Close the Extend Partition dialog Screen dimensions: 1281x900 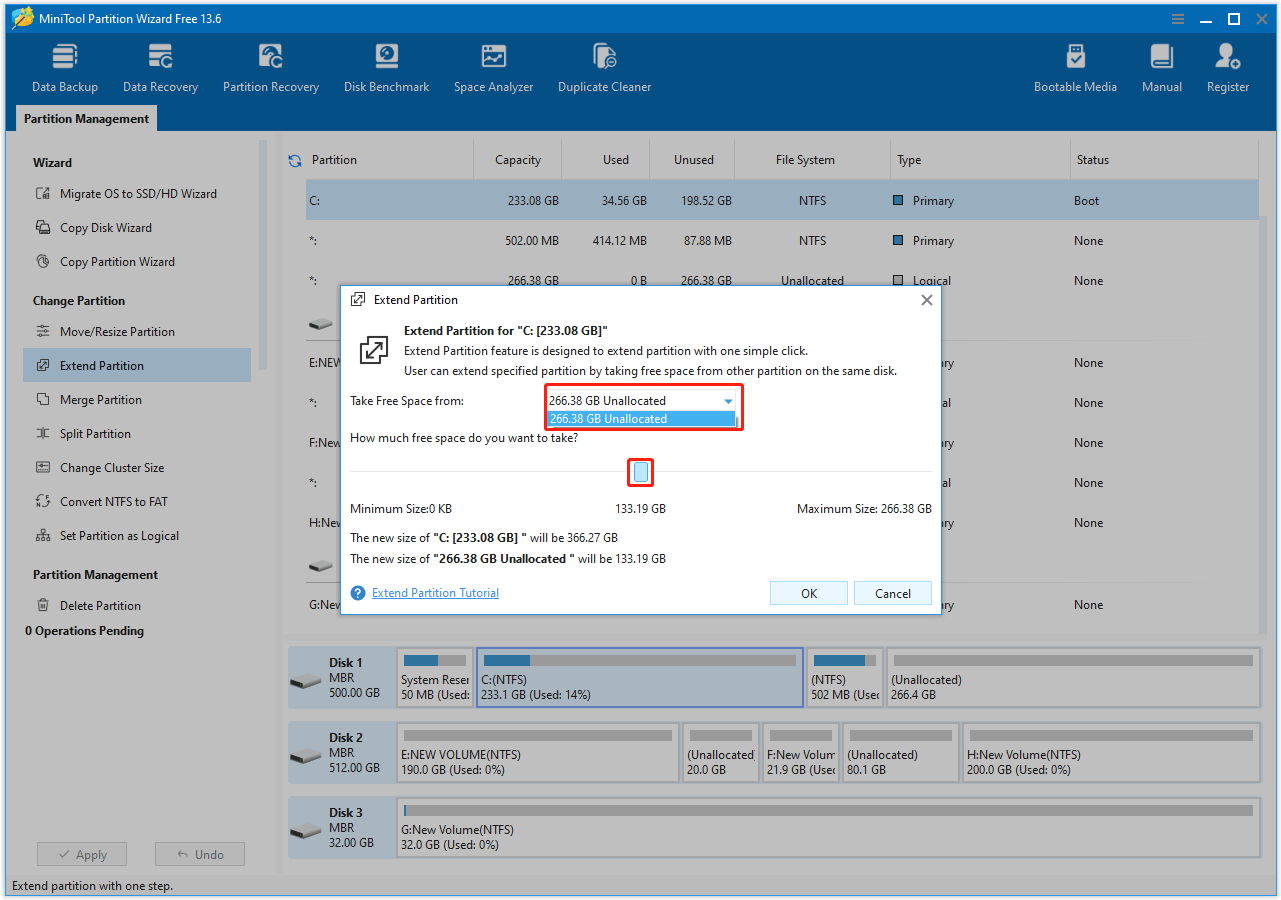[926, 300]
